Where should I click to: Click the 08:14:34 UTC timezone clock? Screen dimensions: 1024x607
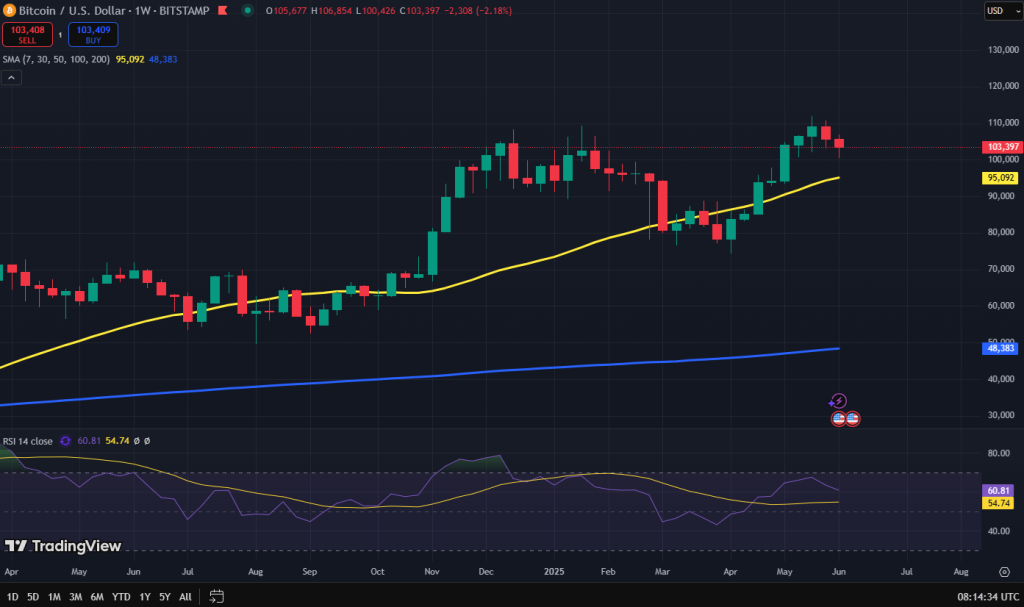click(988, 597)
